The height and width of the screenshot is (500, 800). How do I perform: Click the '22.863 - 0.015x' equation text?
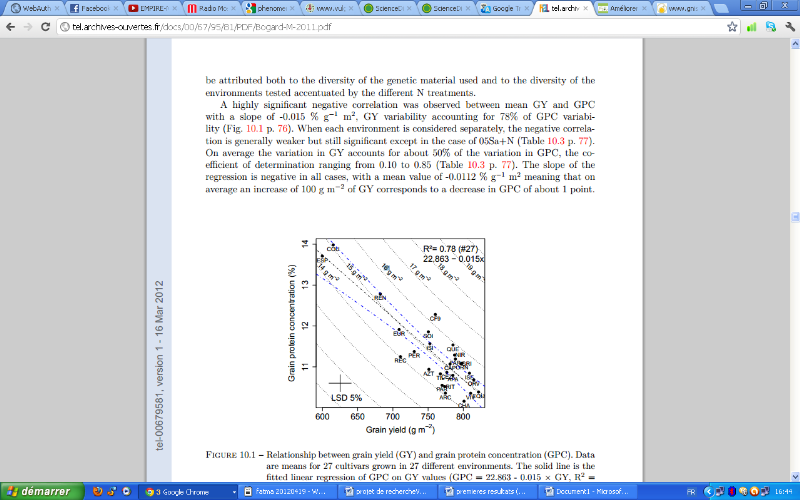453,259
